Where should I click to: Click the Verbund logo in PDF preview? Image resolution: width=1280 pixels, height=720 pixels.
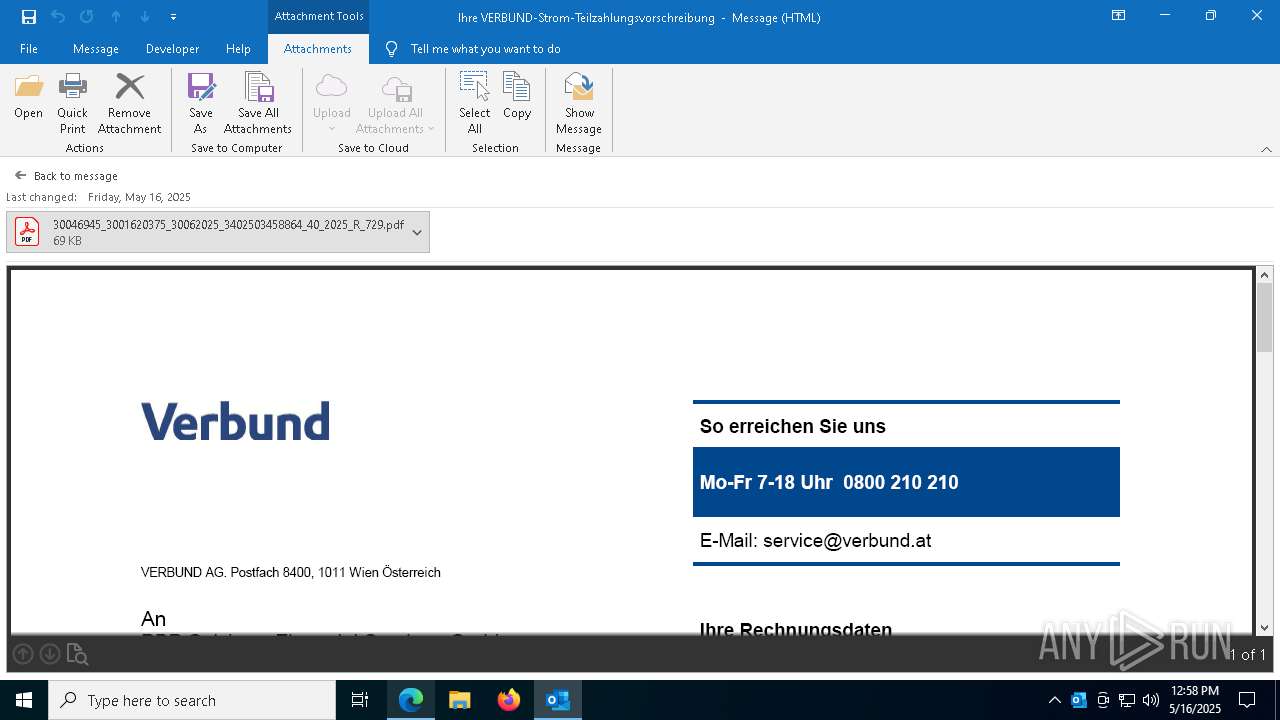(x=235, y=421)
